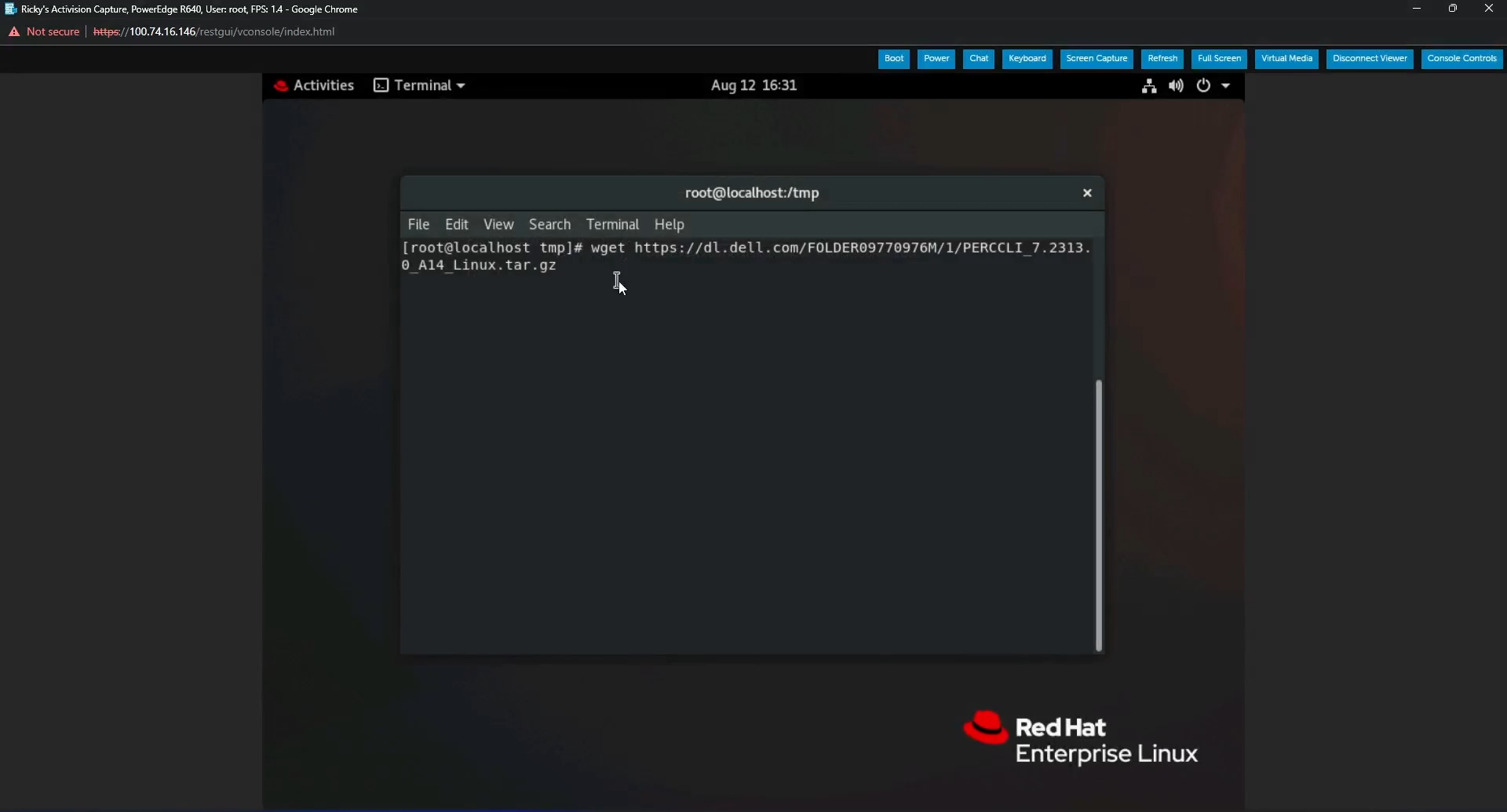Open the network status icon in top bar

pyautogui.click(x=1148, y=86)
